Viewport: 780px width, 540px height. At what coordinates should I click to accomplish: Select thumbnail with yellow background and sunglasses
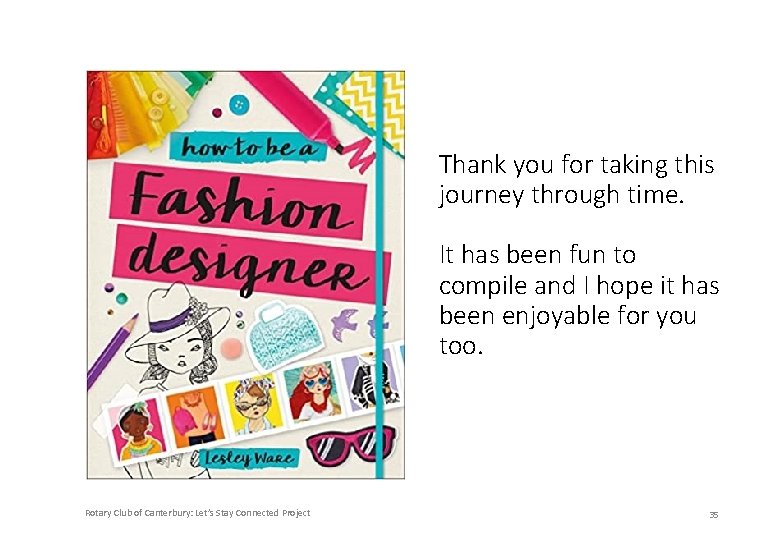click(x=253, y=404)
